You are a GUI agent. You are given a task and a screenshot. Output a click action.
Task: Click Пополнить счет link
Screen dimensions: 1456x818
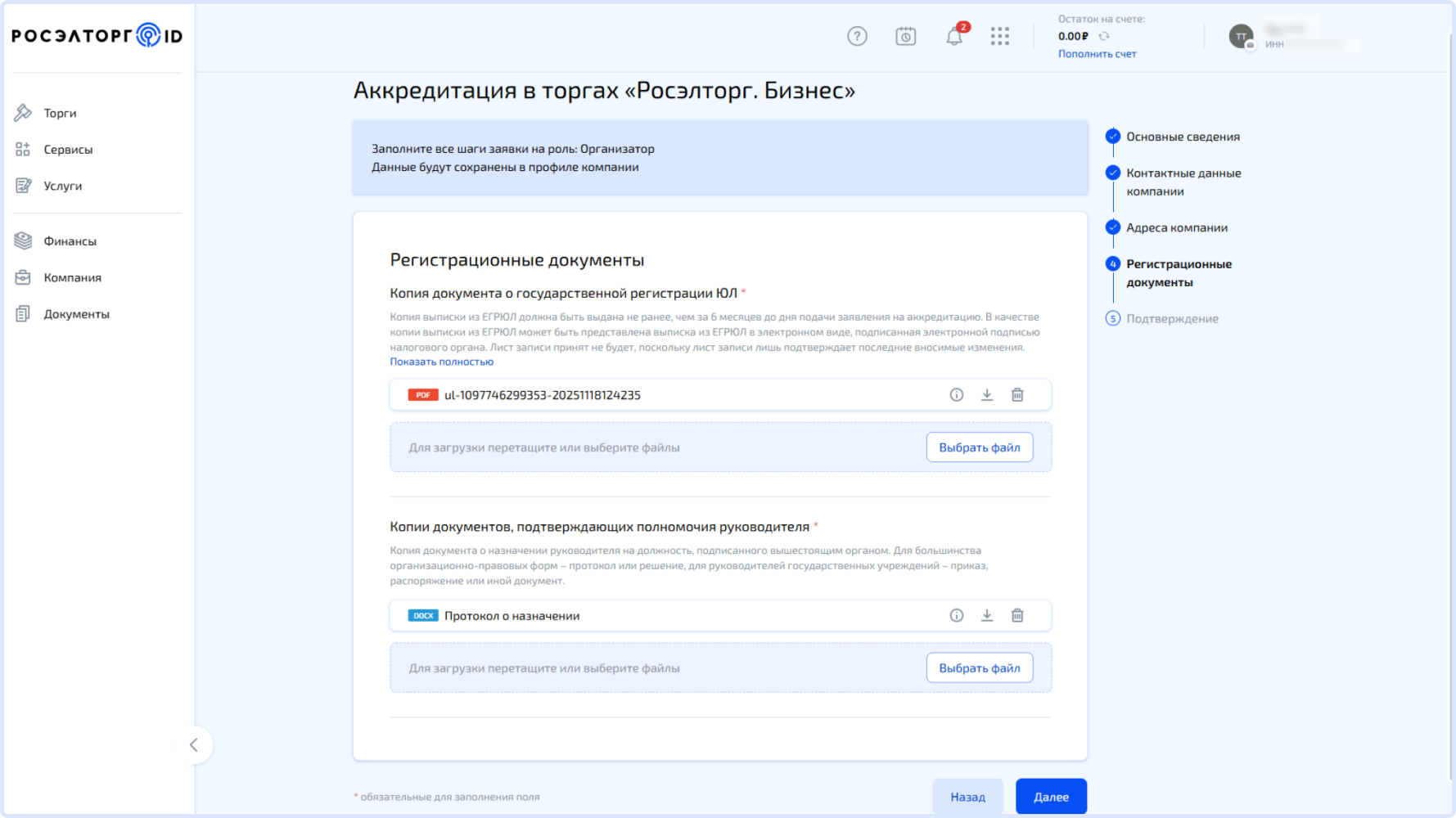click(1097, 54)
